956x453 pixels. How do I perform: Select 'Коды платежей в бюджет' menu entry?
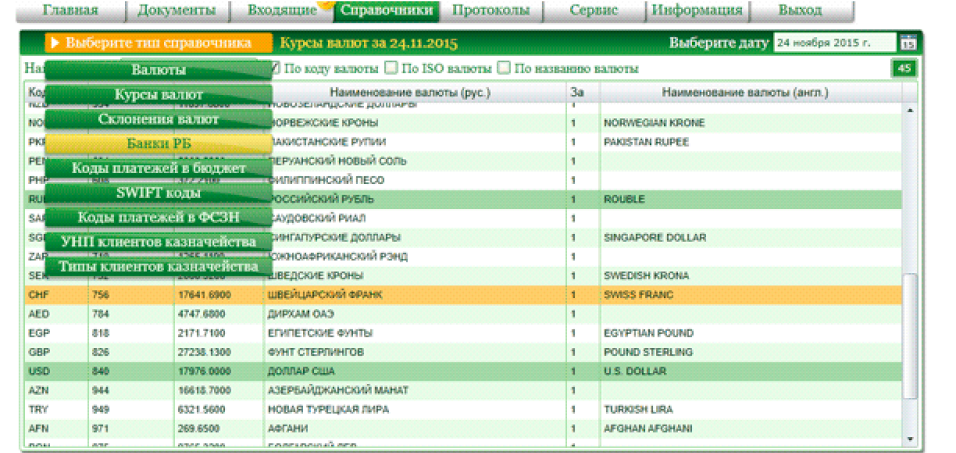[x=158, y=168]
